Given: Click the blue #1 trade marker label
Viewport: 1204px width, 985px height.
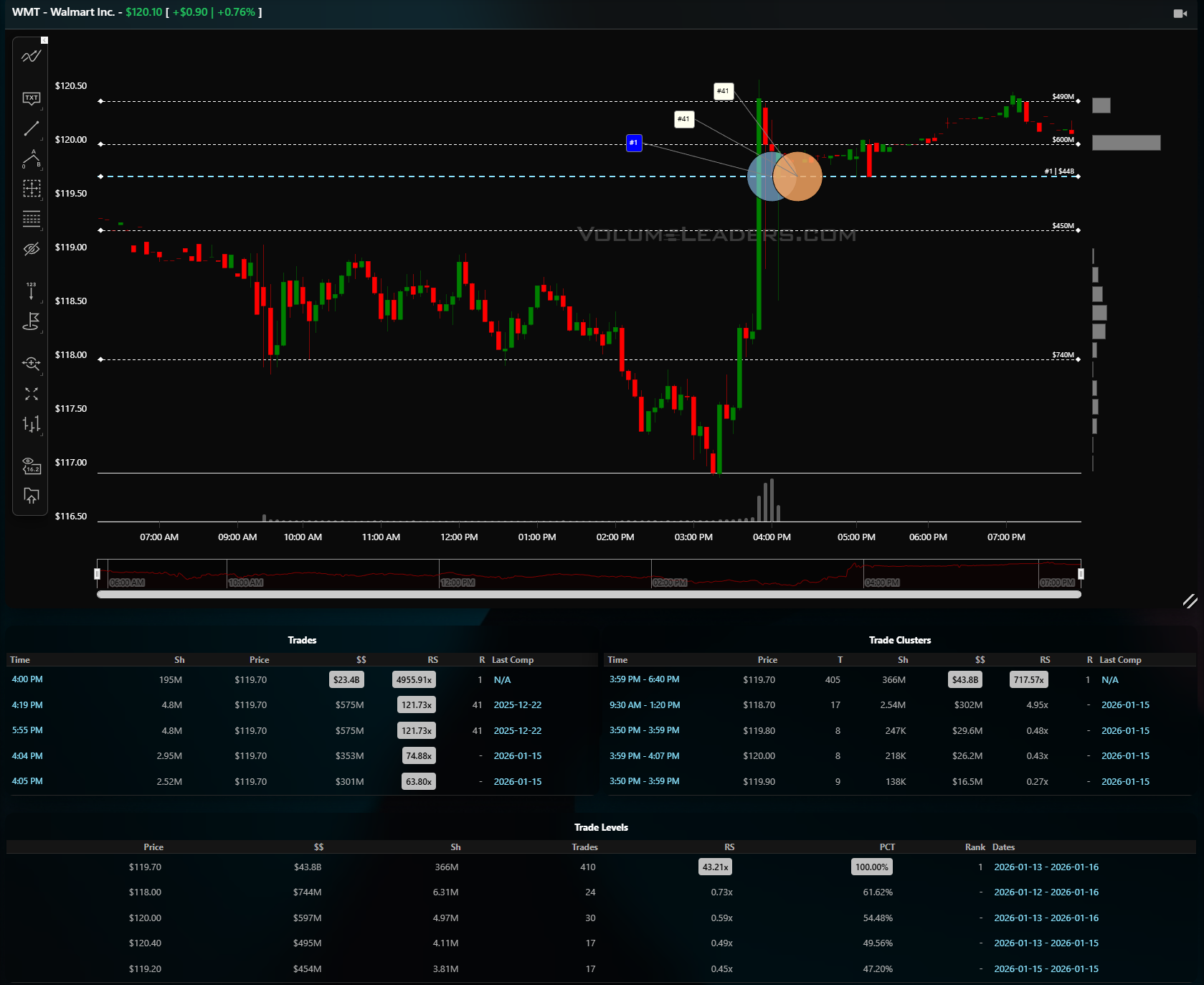Looking at the screenshot, I should tap(634, 143).
